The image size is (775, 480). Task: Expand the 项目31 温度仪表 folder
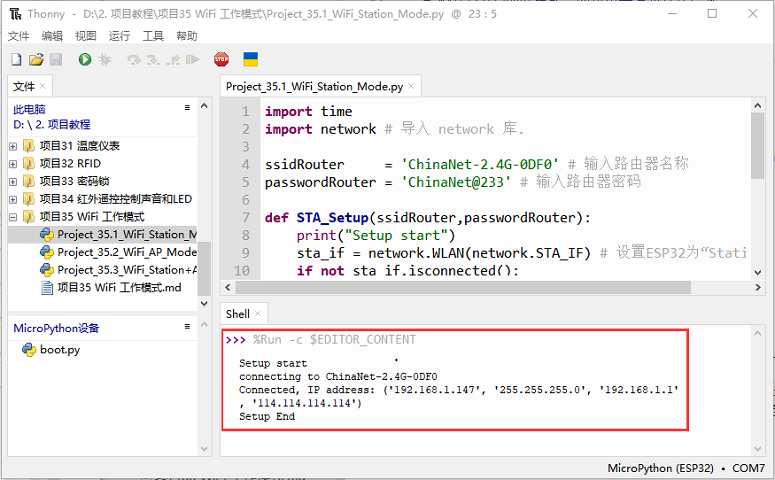tap(13, 146)
